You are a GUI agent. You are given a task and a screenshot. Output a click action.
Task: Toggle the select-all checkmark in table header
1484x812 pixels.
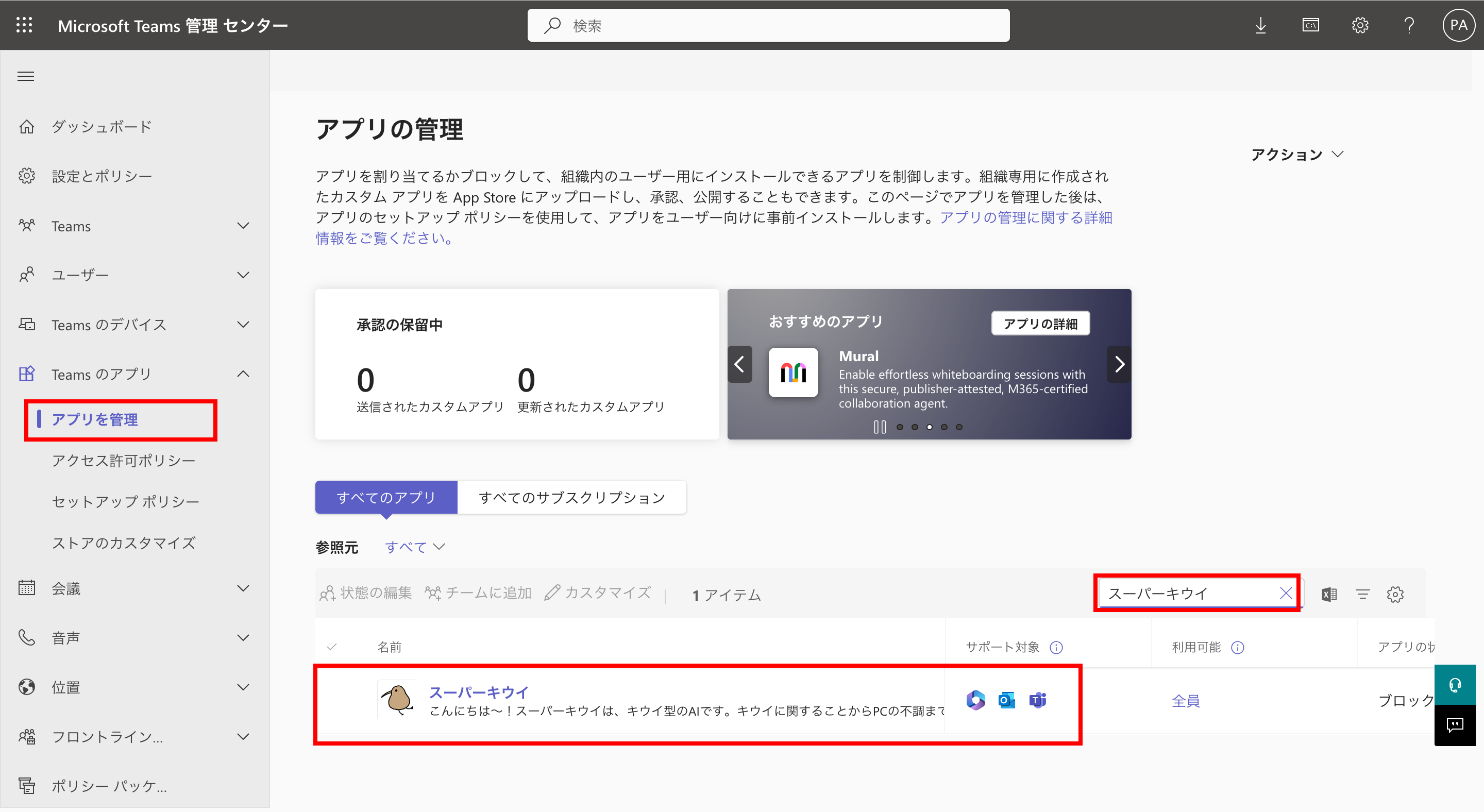[332, 647]
